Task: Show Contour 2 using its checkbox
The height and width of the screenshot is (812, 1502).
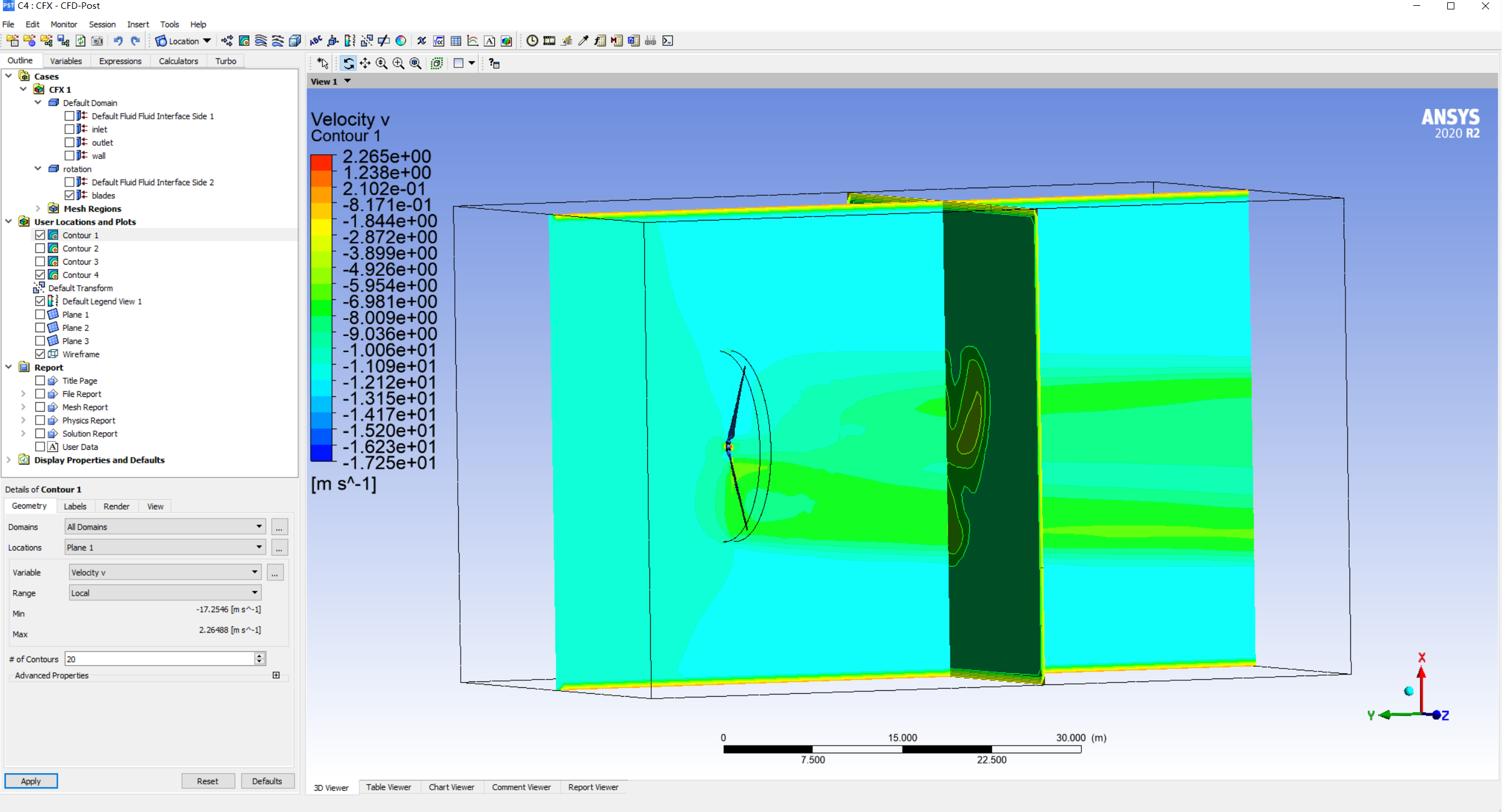Action: click(40, 248)
